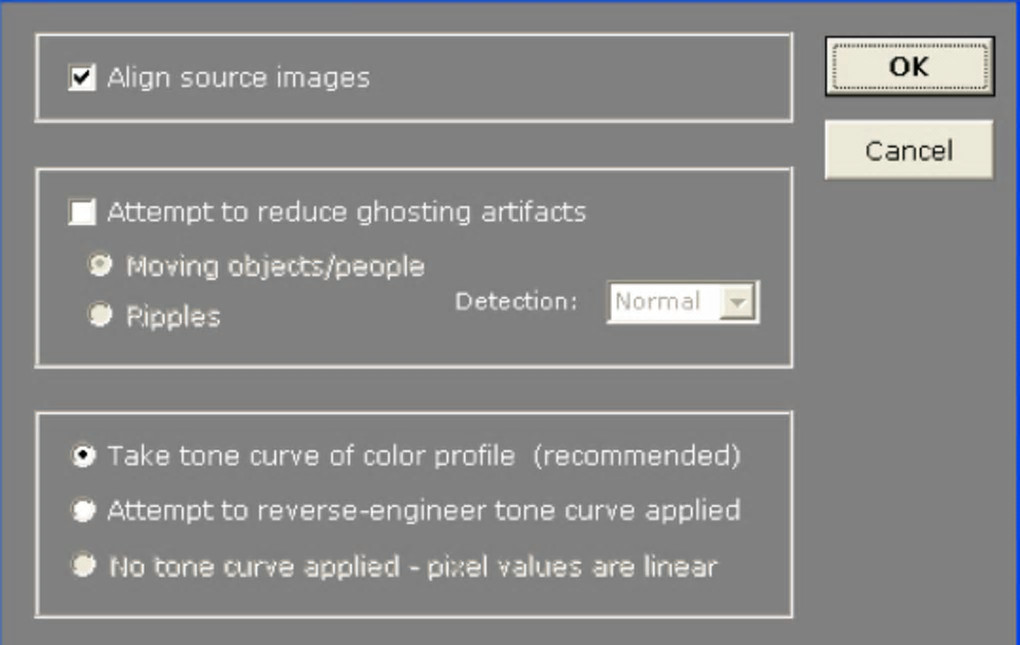Click the Cancel button
The width and height of the screenshot is (1020, 645).
(908, 151)
